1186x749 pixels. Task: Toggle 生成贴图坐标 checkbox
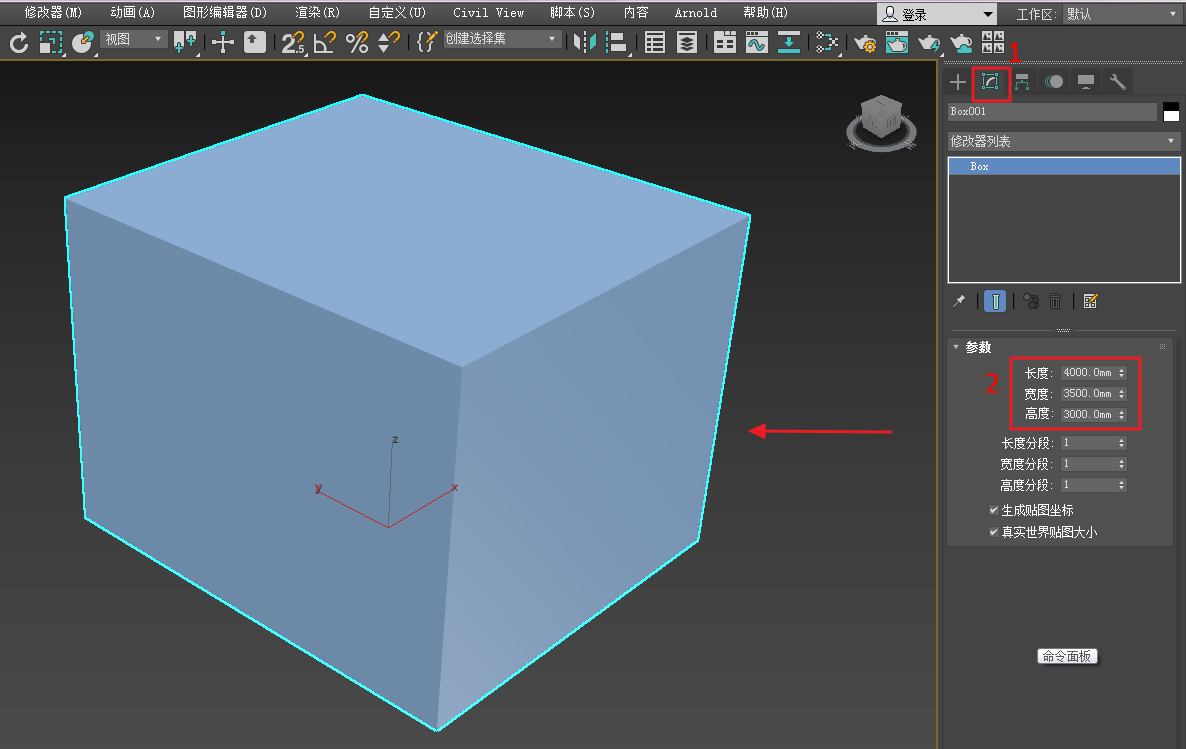point(993,510)
